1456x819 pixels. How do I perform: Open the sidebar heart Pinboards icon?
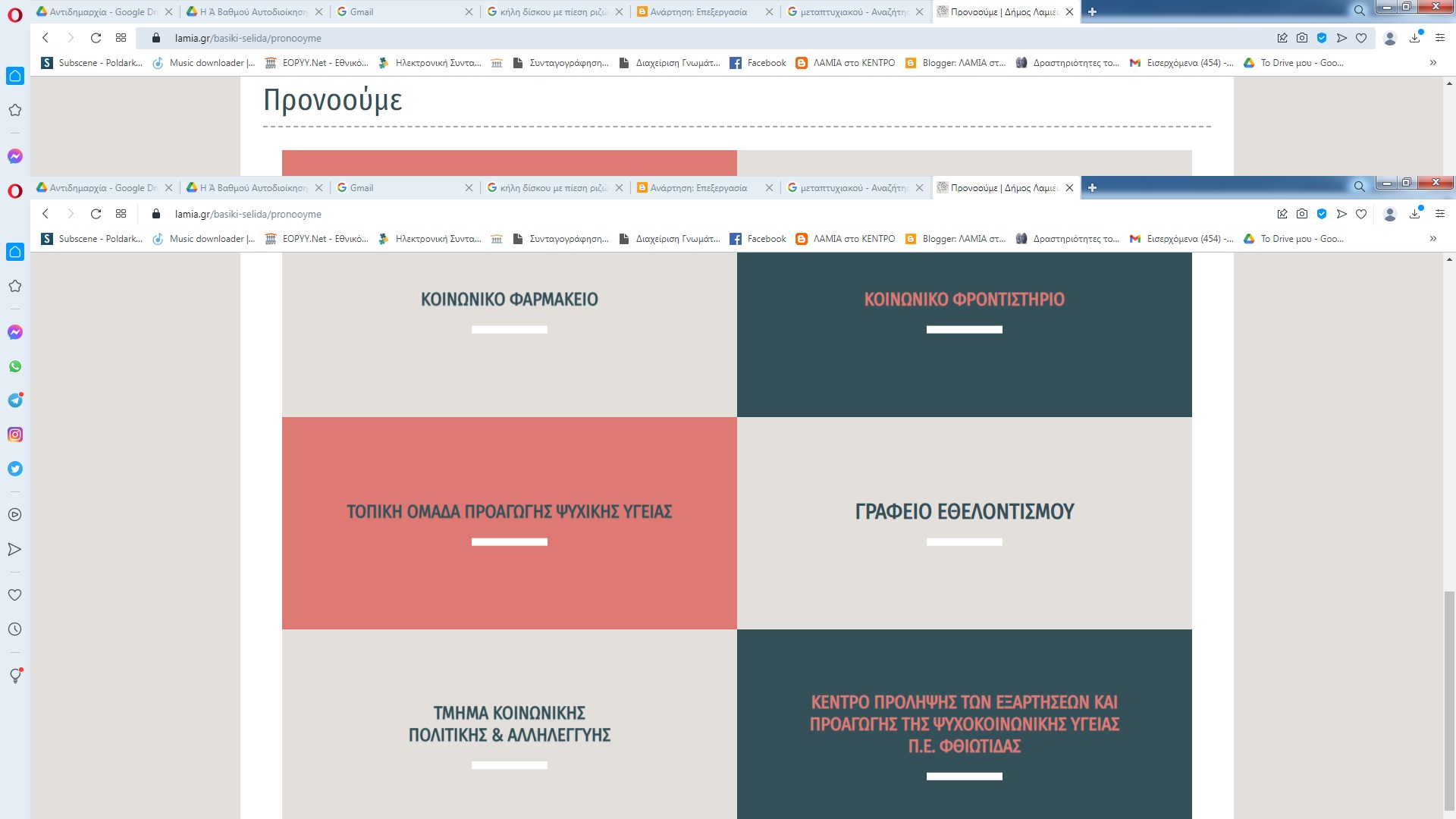pos(14,595)
